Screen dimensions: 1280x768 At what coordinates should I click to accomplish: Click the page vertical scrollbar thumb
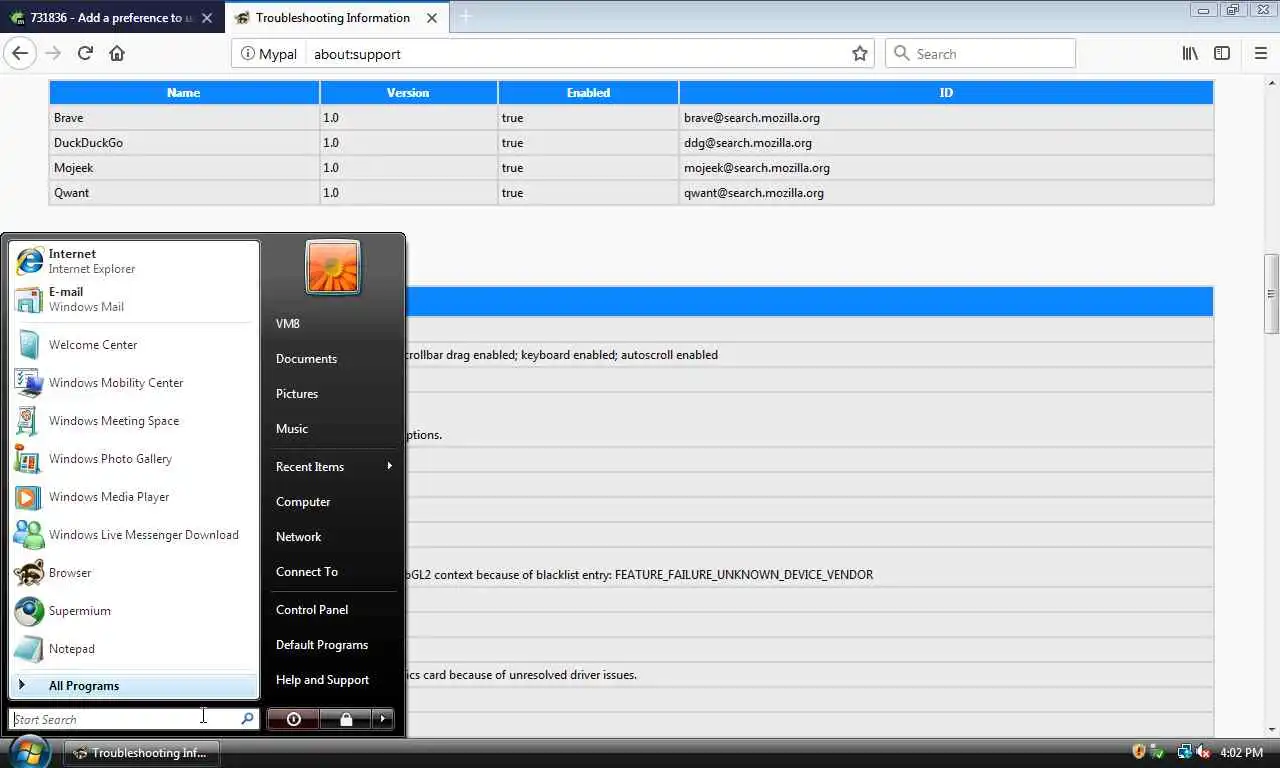point(1272,294)
